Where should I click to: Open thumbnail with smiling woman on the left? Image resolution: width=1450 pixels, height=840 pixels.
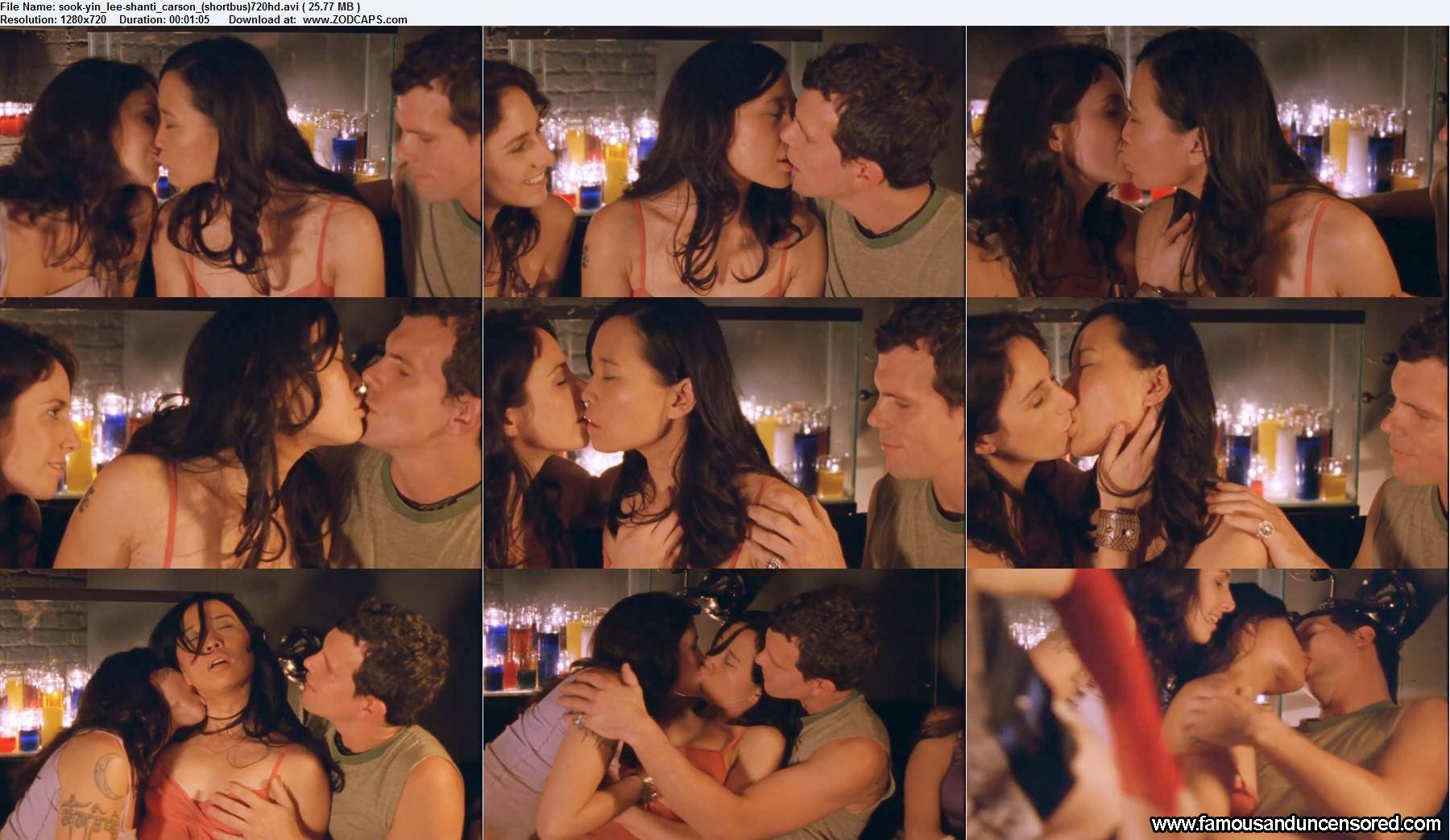pyautogui.click(x=724, y=161)
